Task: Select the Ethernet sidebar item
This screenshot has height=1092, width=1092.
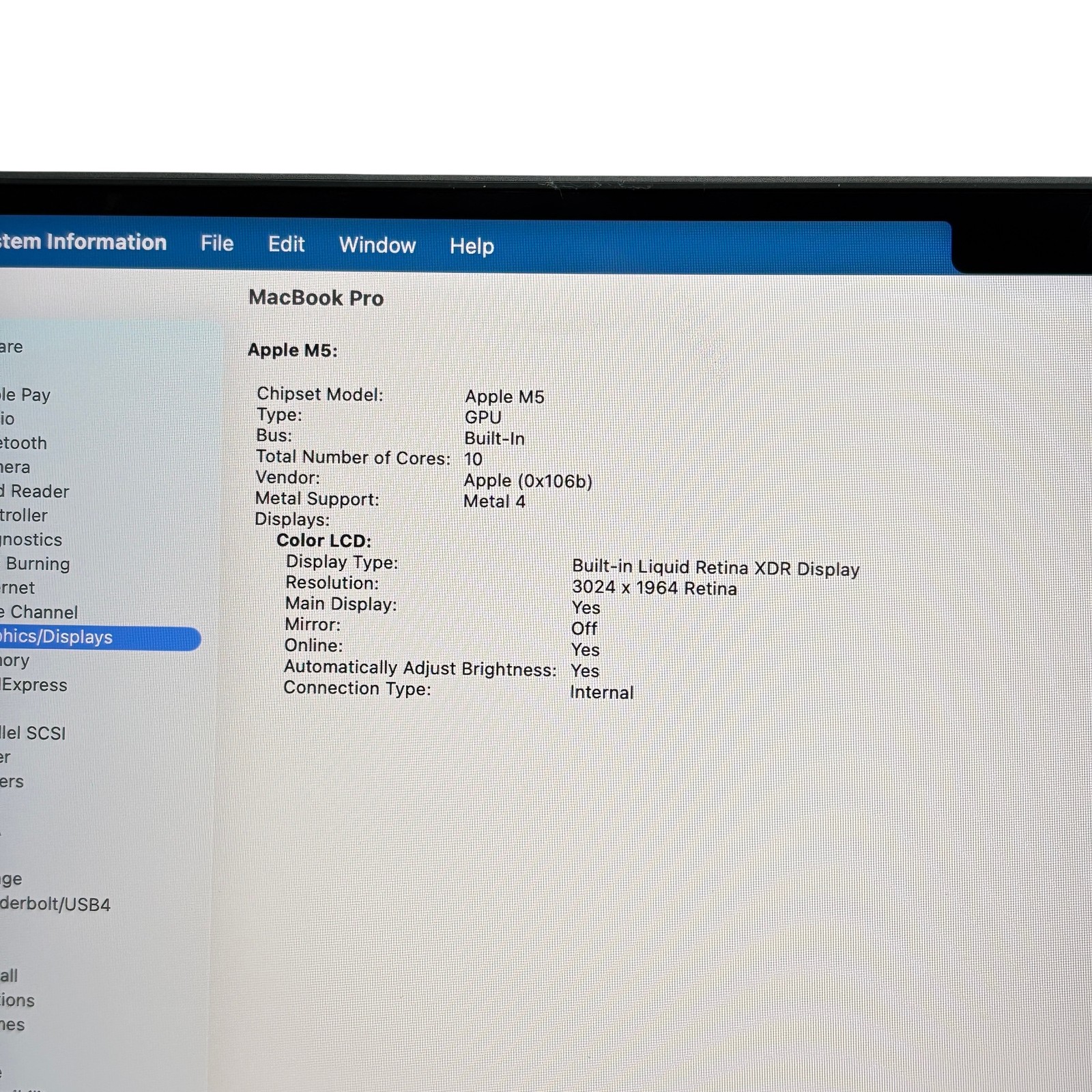Action: pyautogui.click(x=17, y=588)
